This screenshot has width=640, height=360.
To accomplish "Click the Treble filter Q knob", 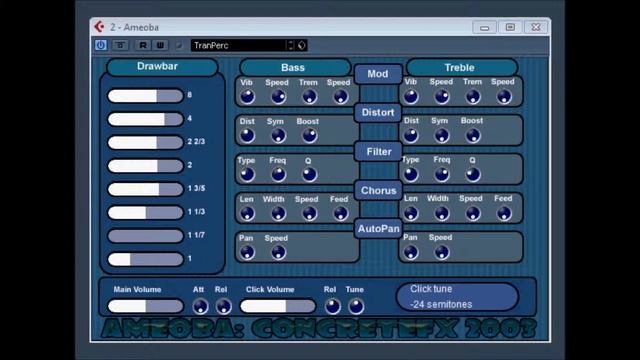I will point(473,174).
